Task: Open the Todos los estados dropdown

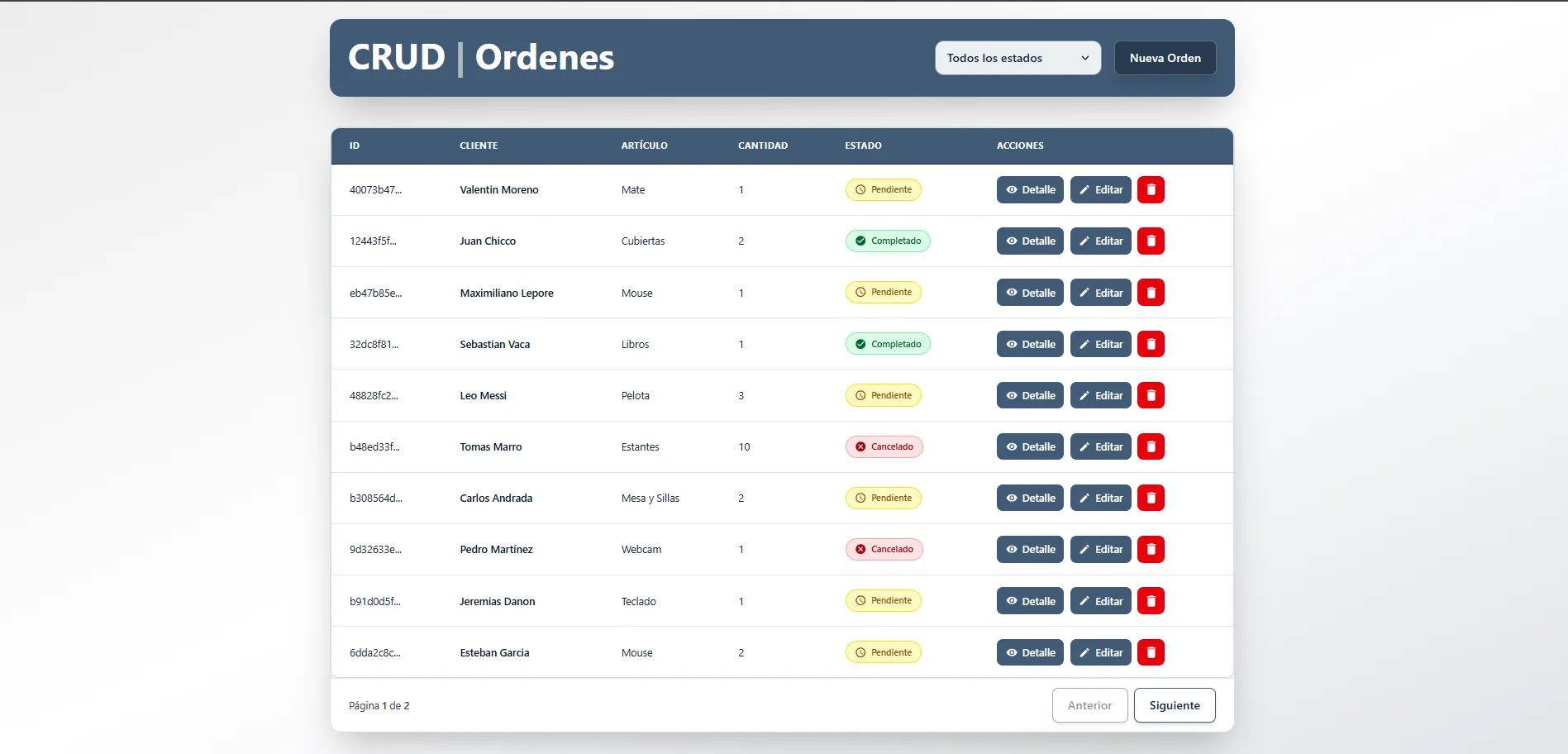Action: (x=1018, y=58)
